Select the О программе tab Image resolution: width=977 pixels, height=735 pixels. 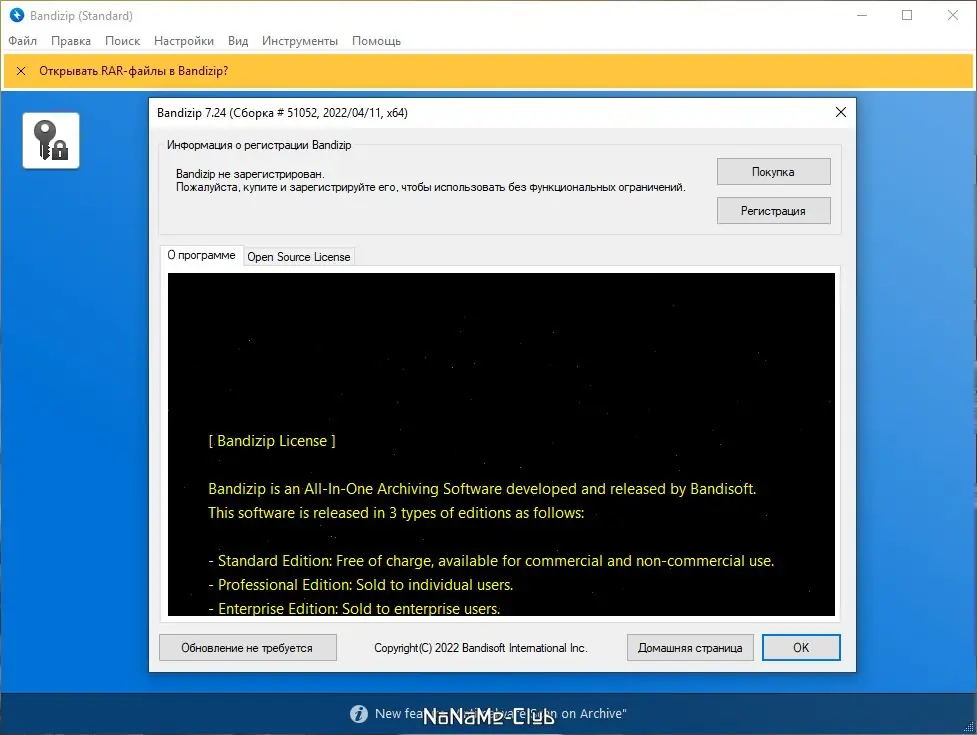201,255
